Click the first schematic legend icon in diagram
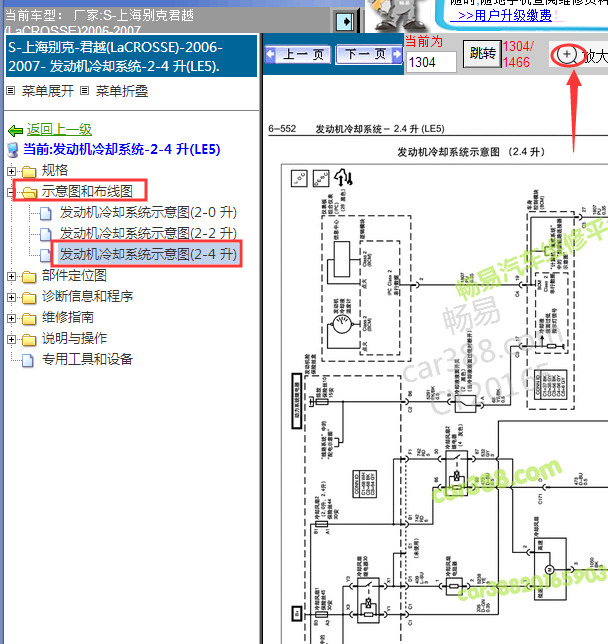 pyautogui.click(x=299, y=178)
